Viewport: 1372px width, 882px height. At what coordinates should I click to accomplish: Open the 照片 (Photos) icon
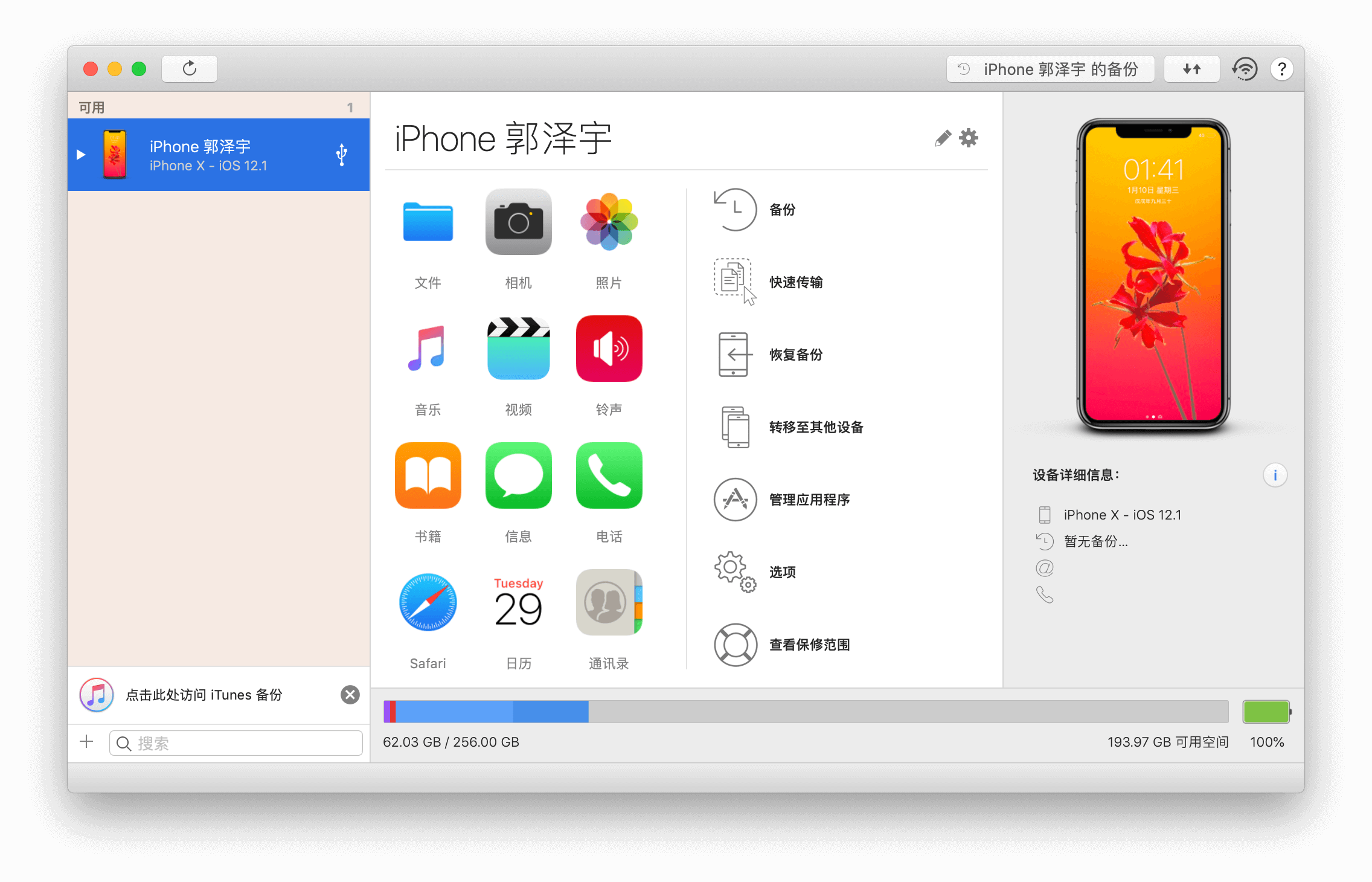[x=609, y=222]
